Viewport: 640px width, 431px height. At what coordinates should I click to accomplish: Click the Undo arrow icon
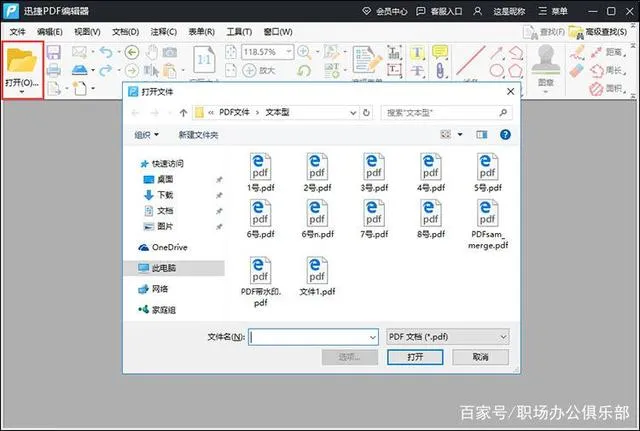[x=106, y=52]
